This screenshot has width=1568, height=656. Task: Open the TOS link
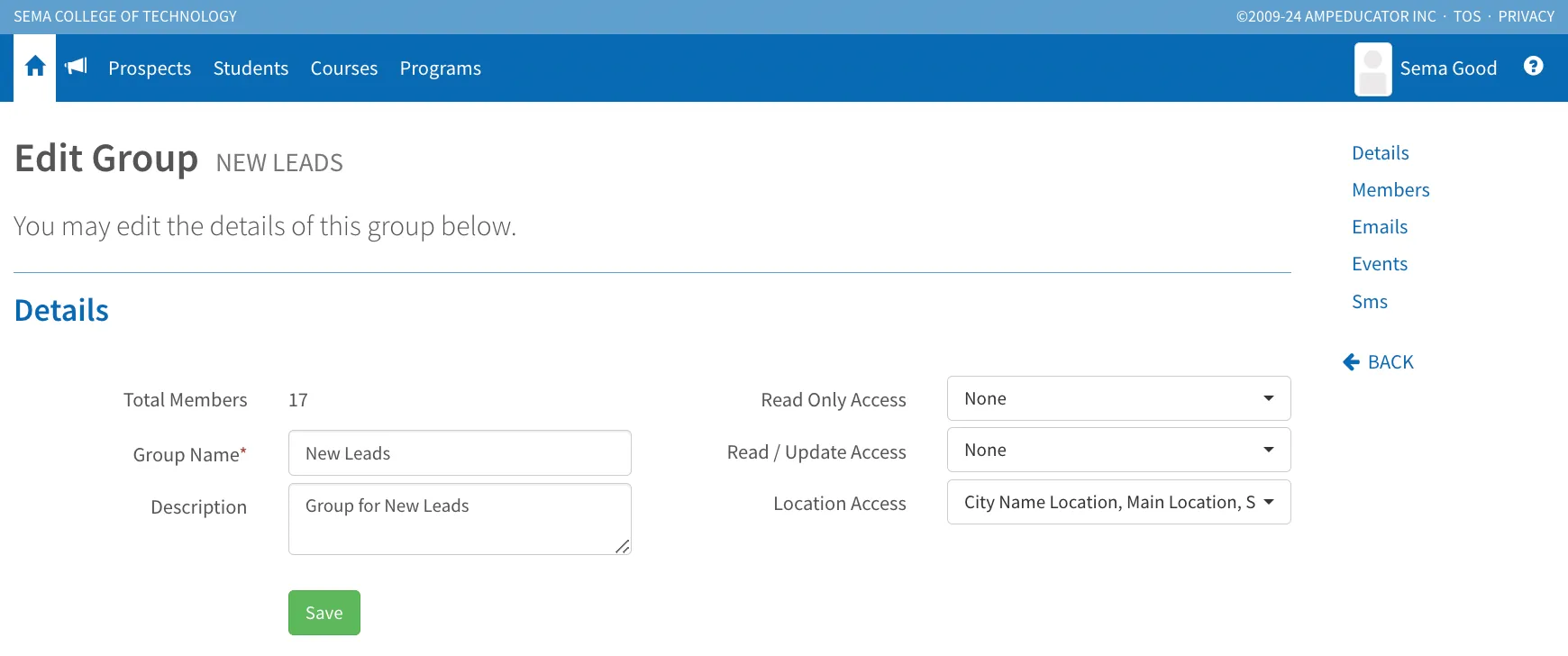1467,16
